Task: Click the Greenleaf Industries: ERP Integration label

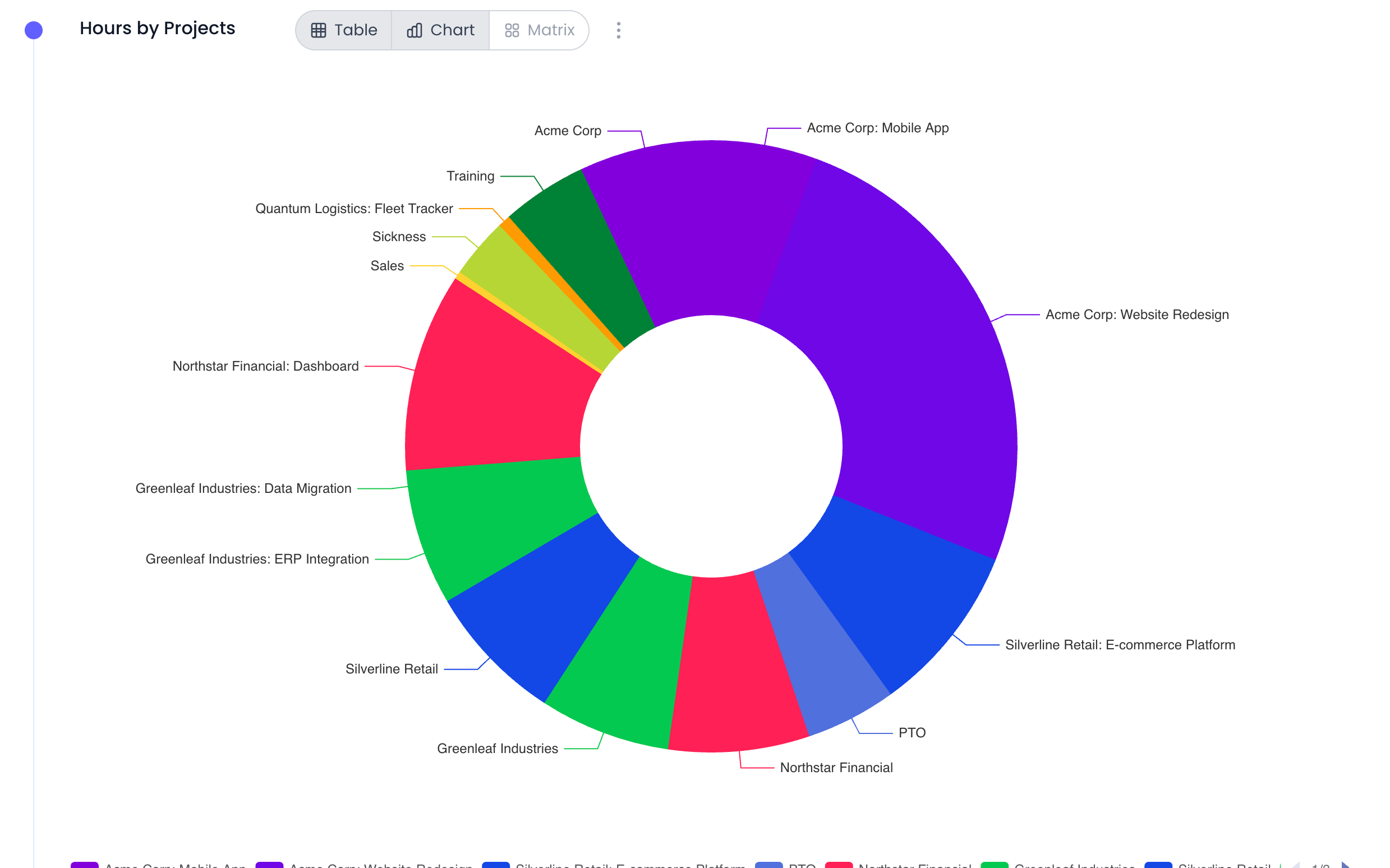Action: point(257,559)
